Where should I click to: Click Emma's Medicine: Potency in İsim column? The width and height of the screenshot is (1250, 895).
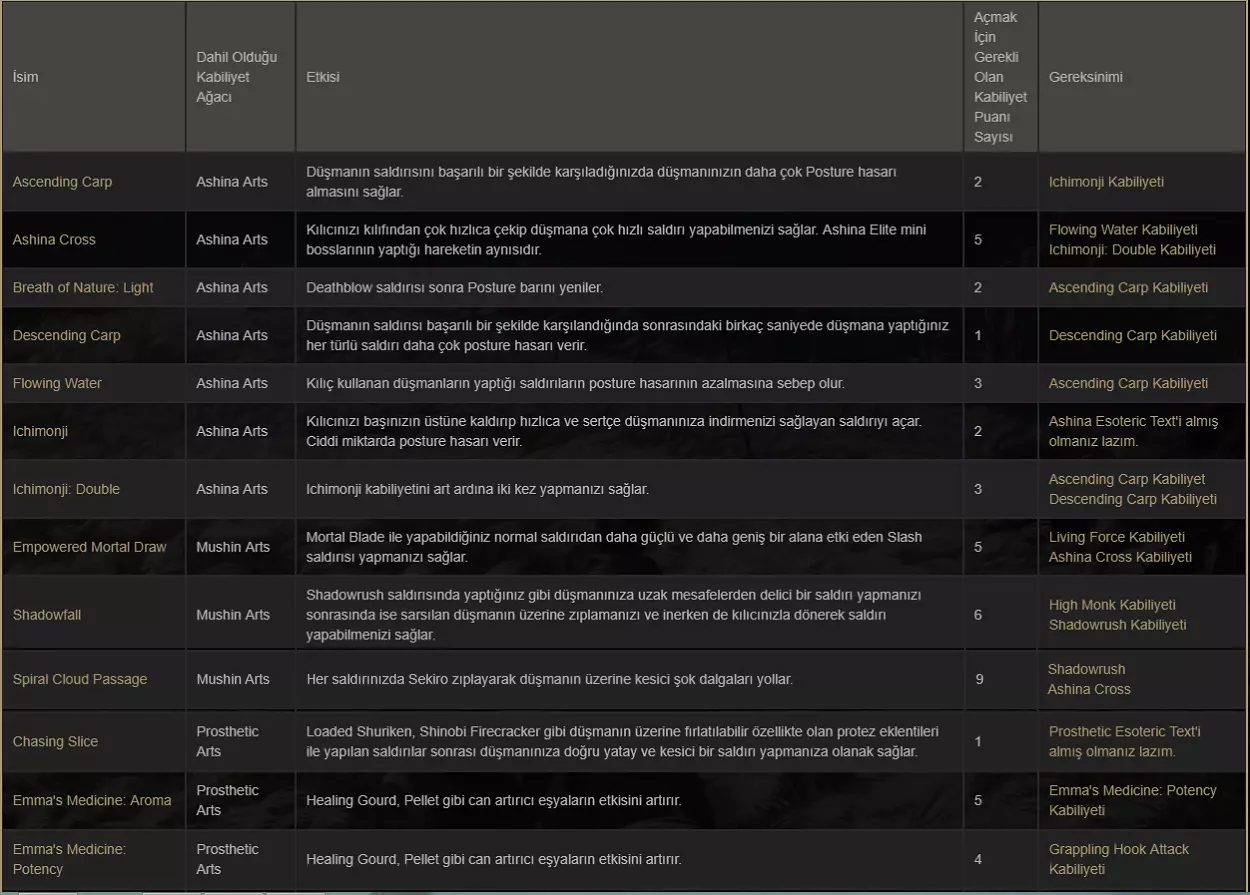point(69,859)
